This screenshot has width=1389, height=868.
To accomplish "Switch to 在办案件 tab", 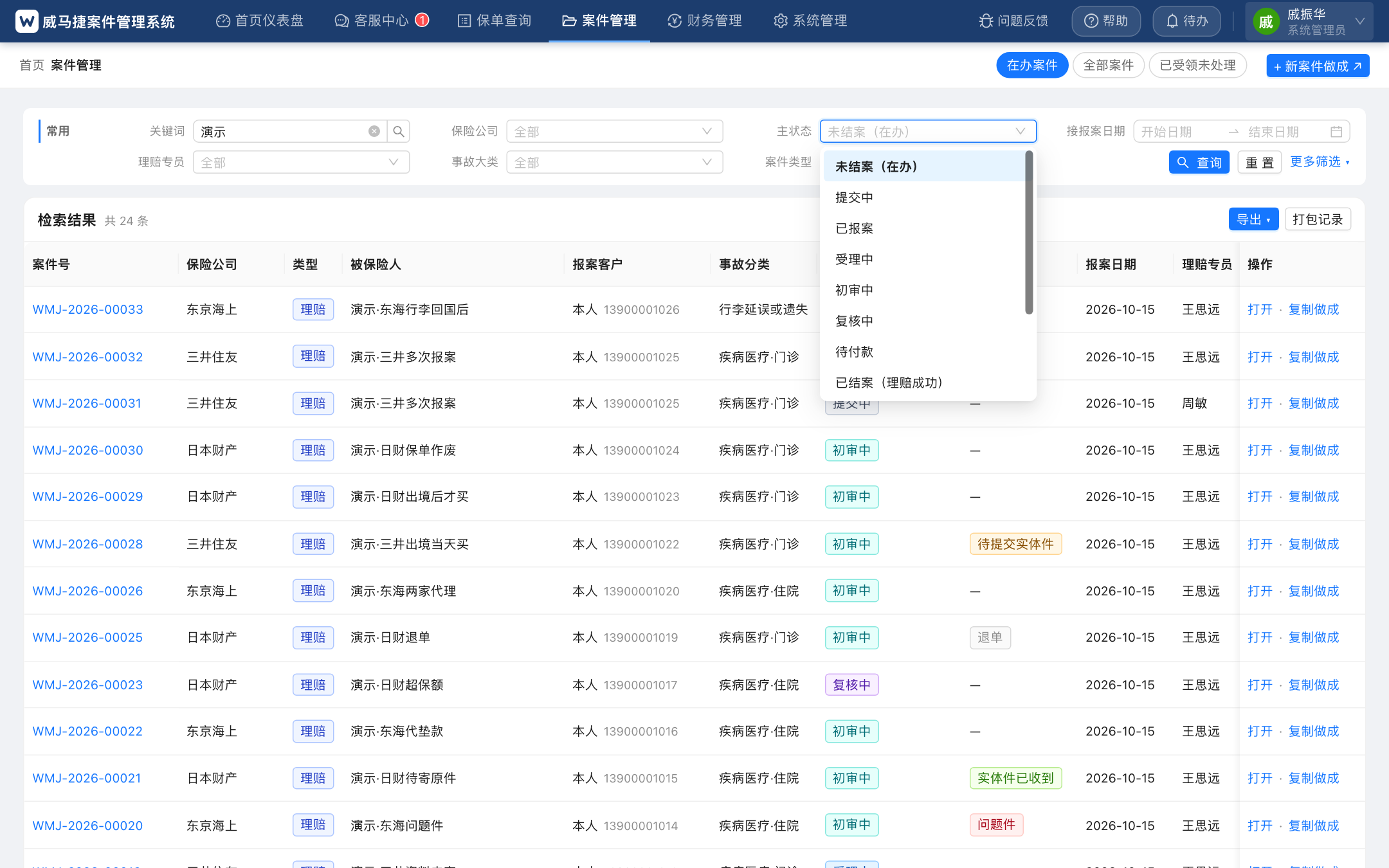I will [x=1032, y=65].
